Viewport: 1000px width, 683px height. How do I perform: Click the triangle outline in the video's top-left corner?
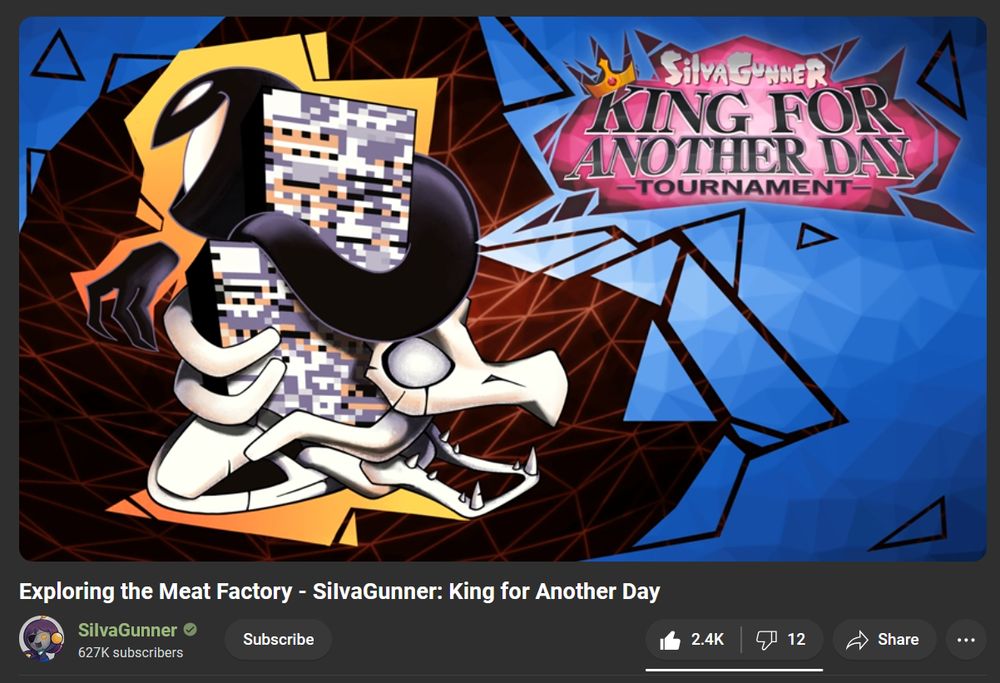[57, 56]
